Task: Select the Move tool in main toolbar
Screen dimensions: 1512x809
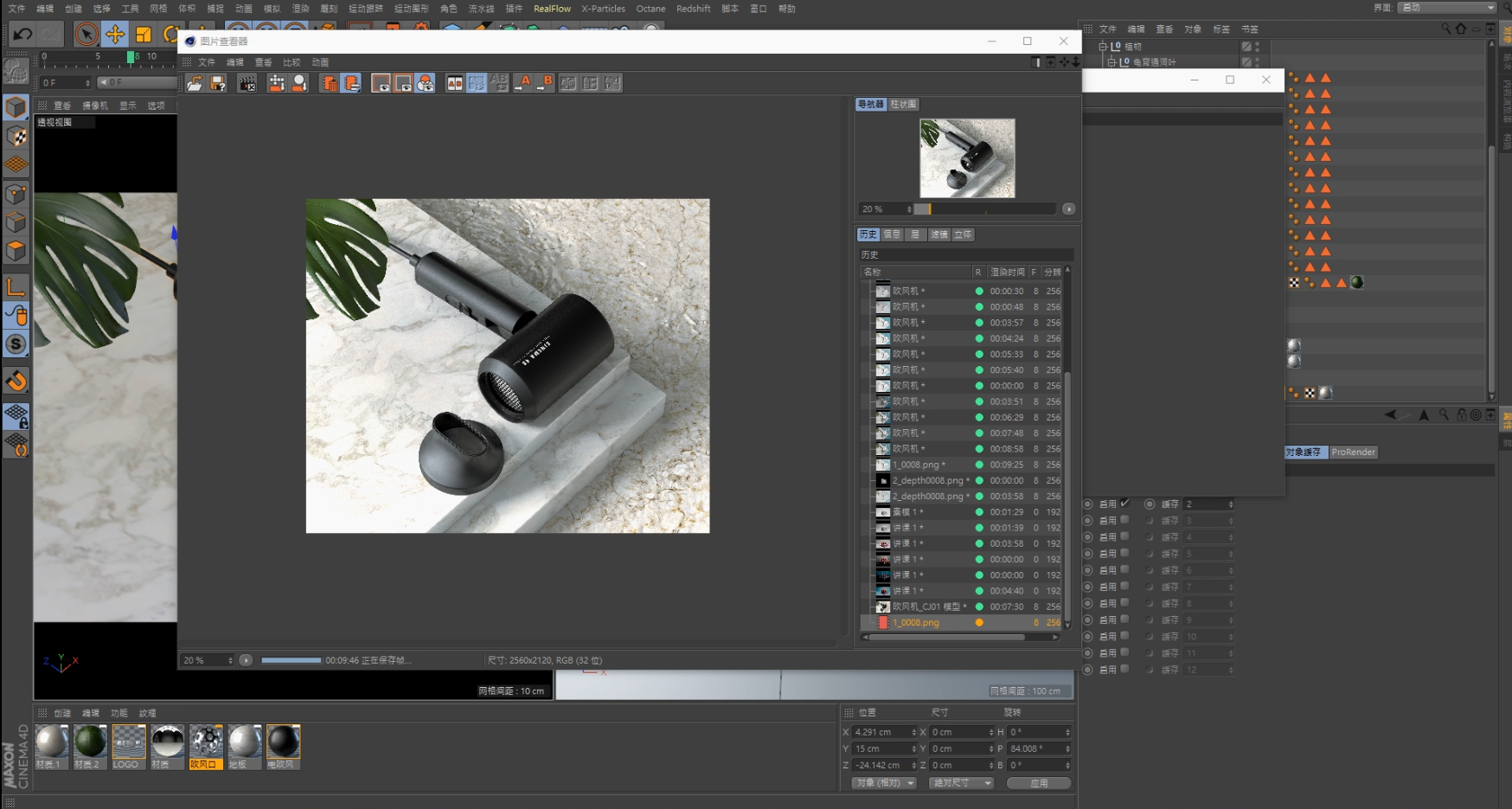Action: click(x=114, y=35)
